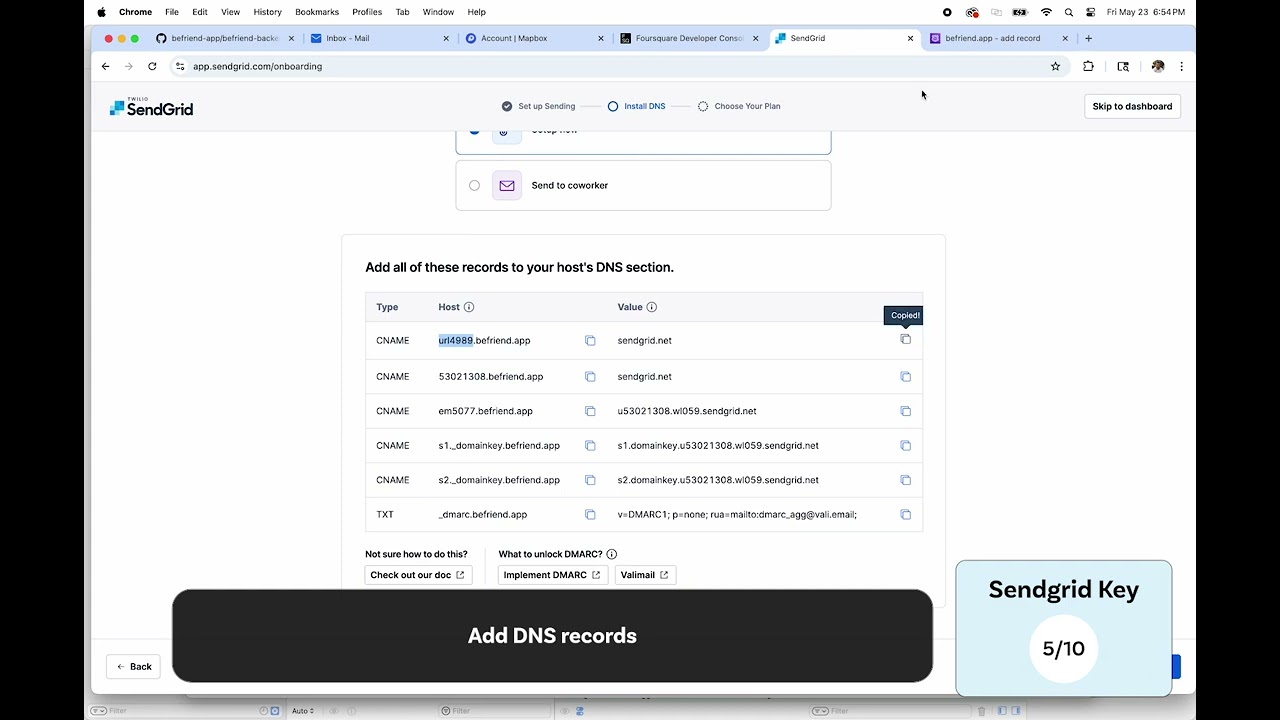Open info about unlocking DMARC

coord(612,554)
